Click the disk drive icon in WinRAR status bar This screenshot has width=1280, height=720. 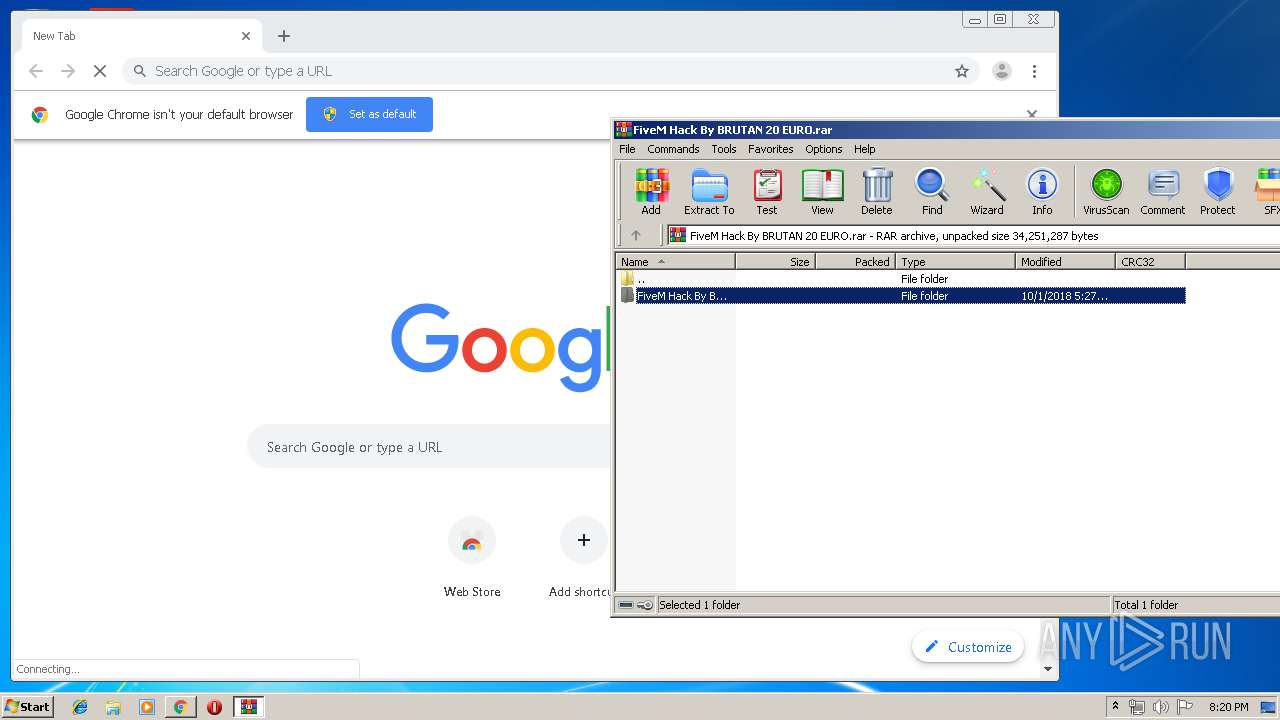coord(626,605)
